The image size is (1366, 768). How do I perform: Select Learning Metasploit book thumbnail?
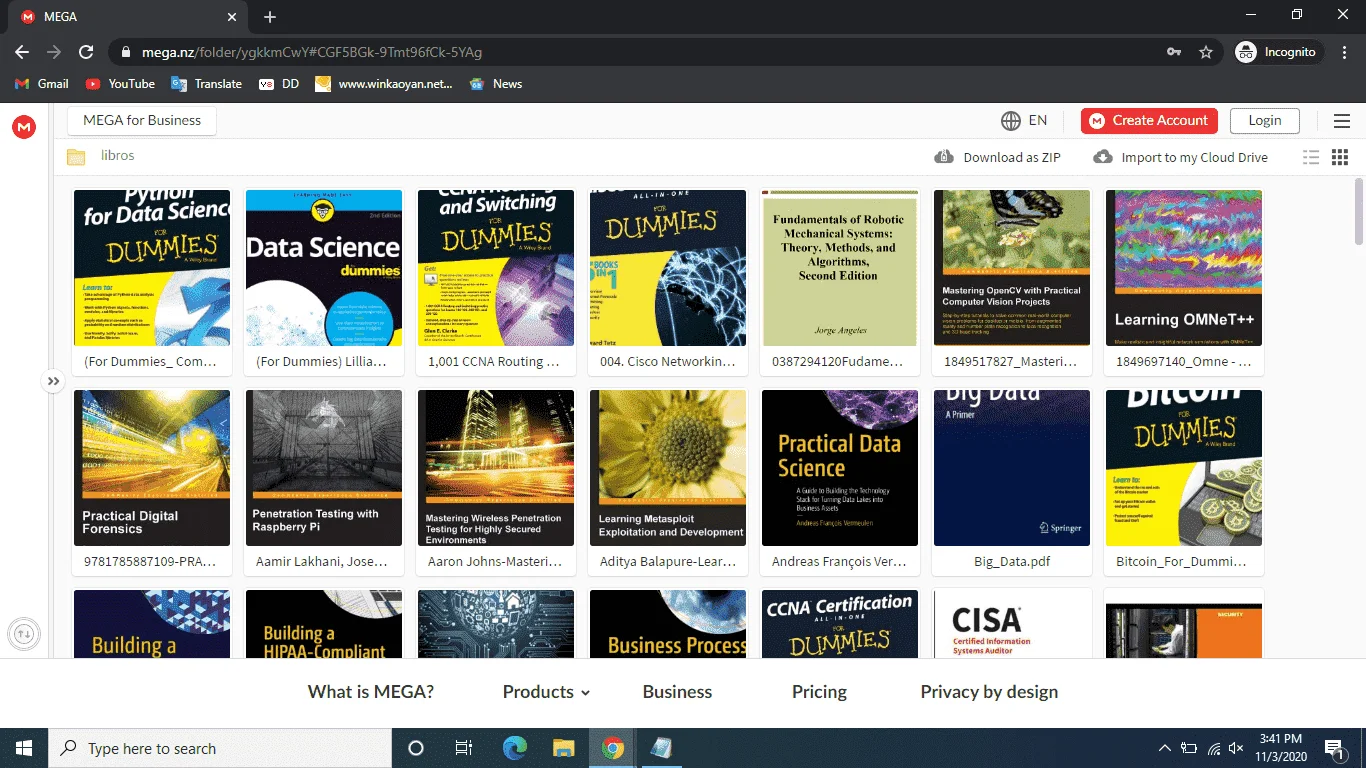coord(668,468)
